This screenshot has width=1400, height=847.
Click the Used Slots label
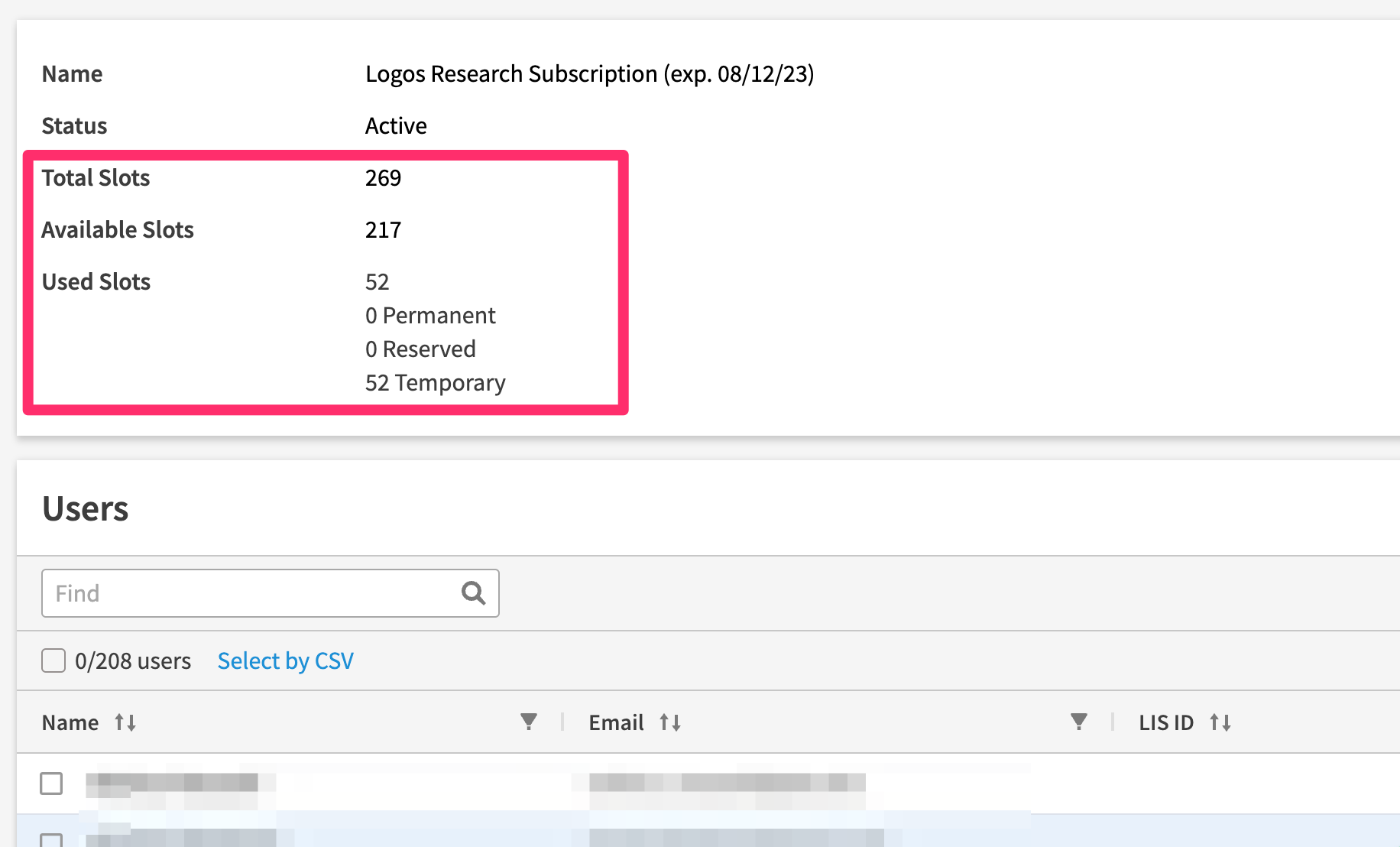[96, 282]
